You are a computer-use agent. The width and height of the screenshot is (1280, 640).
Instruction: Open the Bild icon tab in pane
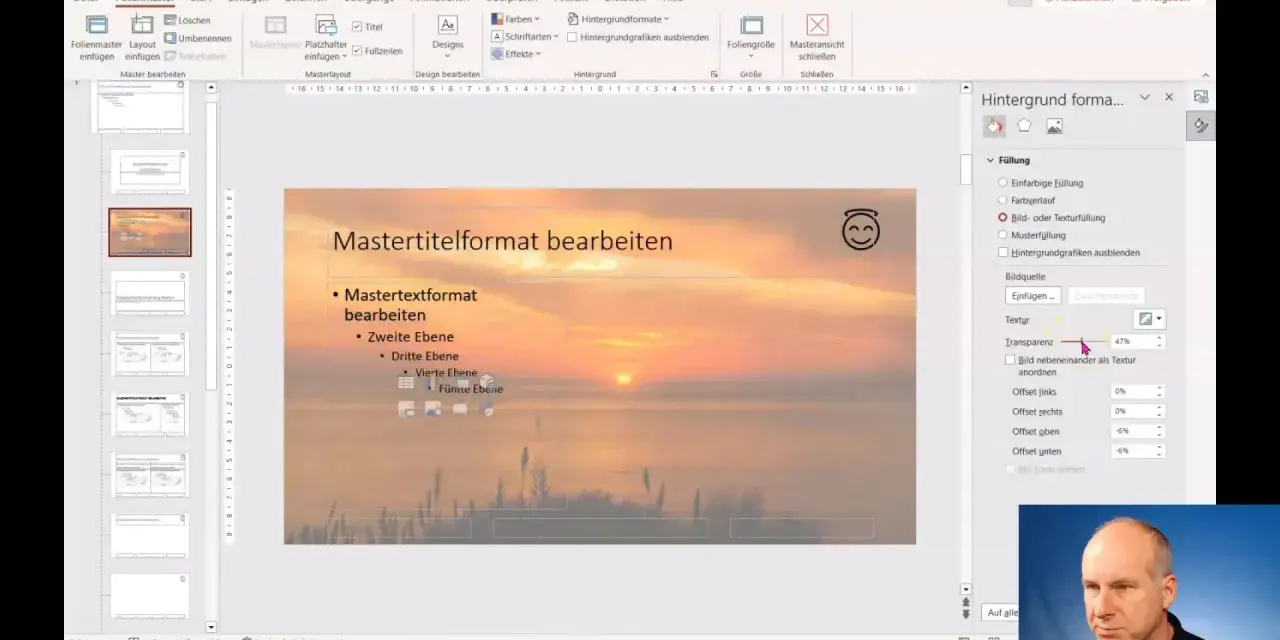[x=1054, y=126]
